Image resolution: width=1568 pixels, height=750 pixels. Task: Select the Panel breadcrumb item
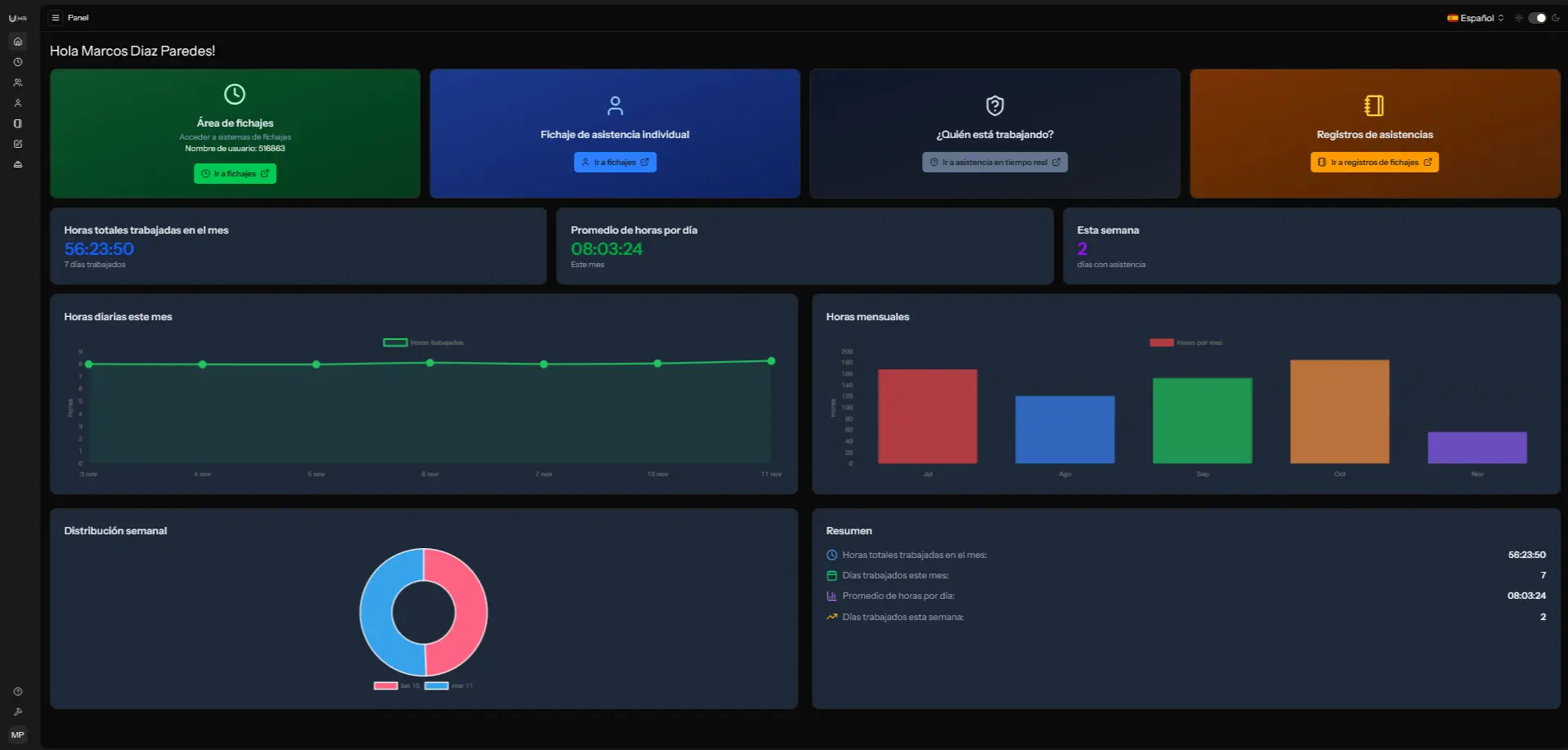(78, 16)
